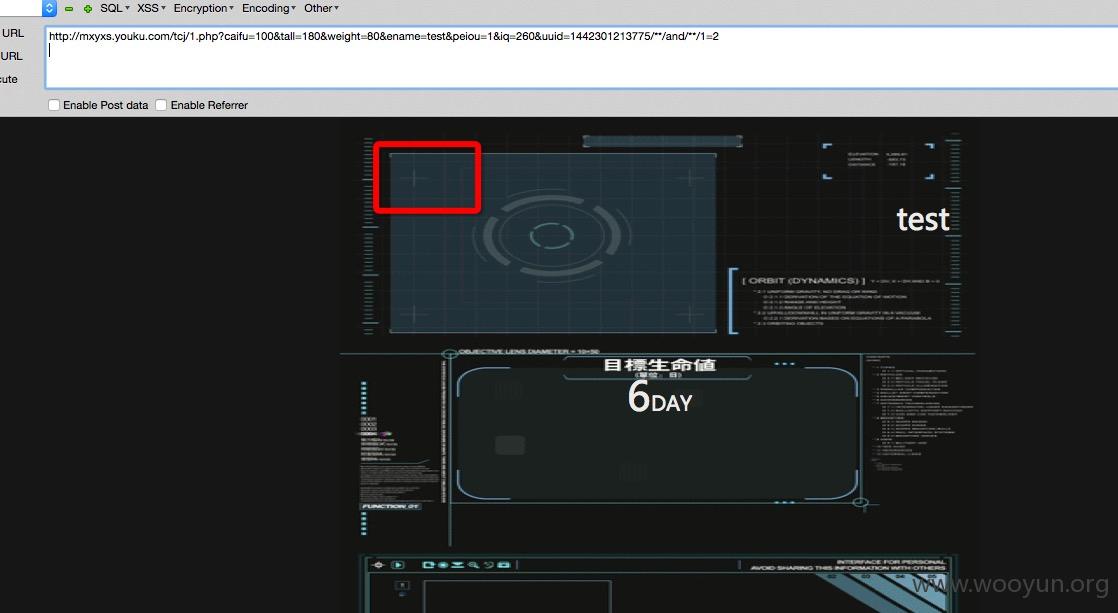
Task: Enable the Referrer checkbox
Action: click(x=161, y=105)
